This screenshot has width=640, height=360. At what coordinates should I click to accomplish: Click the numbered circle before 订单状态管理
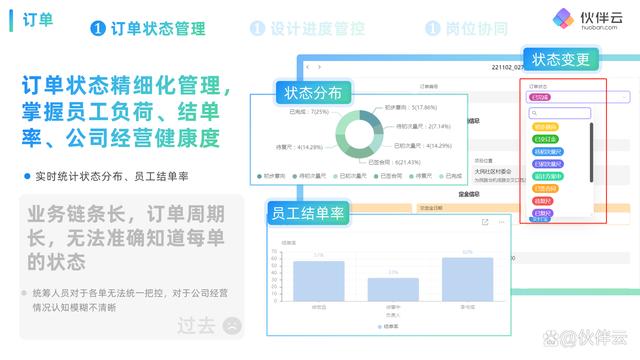(98, 29)
